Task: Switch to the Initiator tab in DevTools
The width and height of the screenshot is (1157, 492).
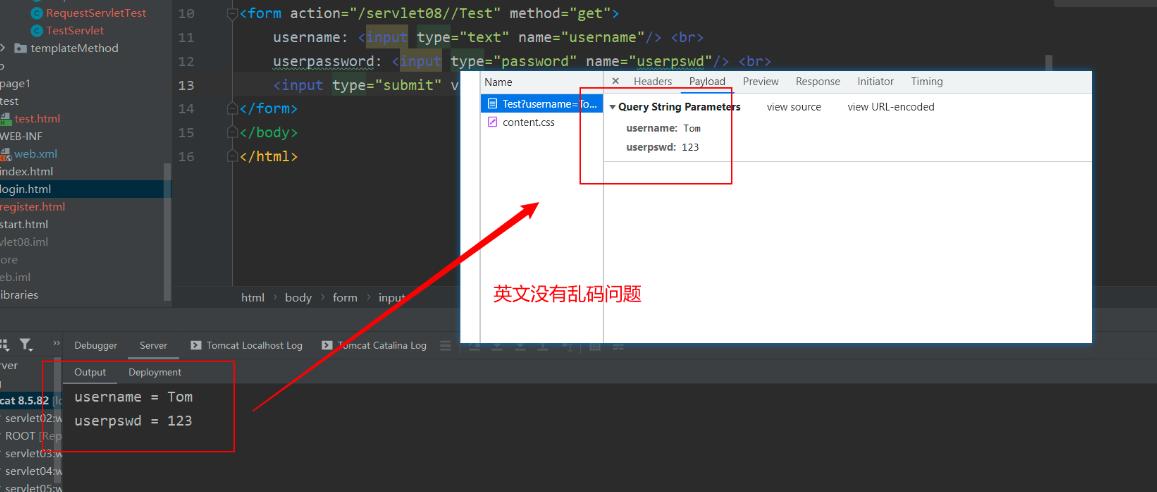Action: pyautogui.click(x=875, y=81)
